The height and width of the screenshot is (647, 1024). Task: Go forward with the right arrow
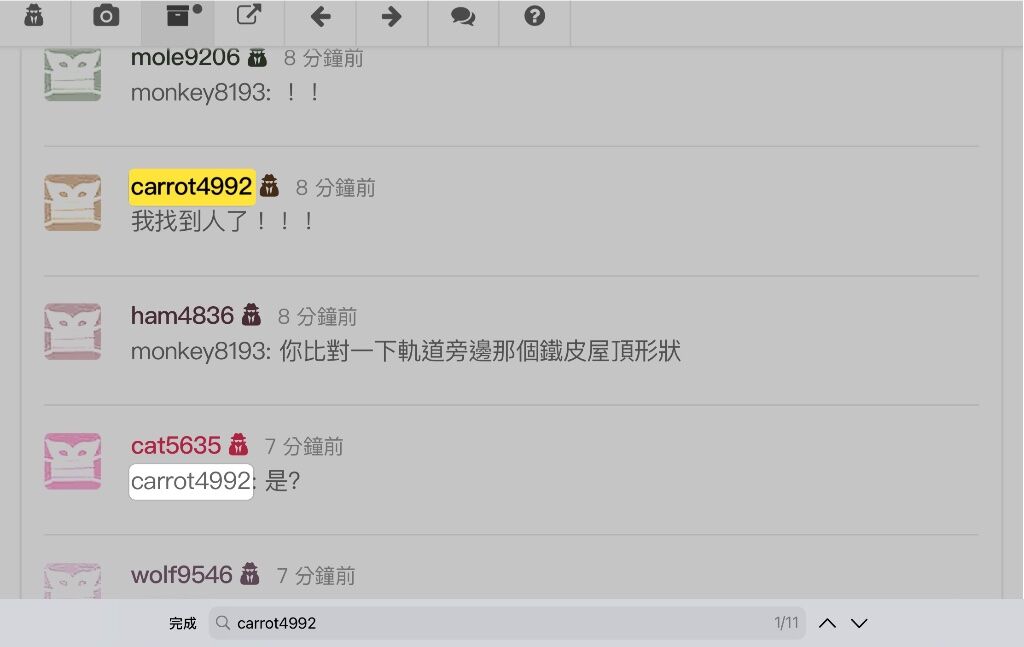pyautogui.click(x=392, y=16)
